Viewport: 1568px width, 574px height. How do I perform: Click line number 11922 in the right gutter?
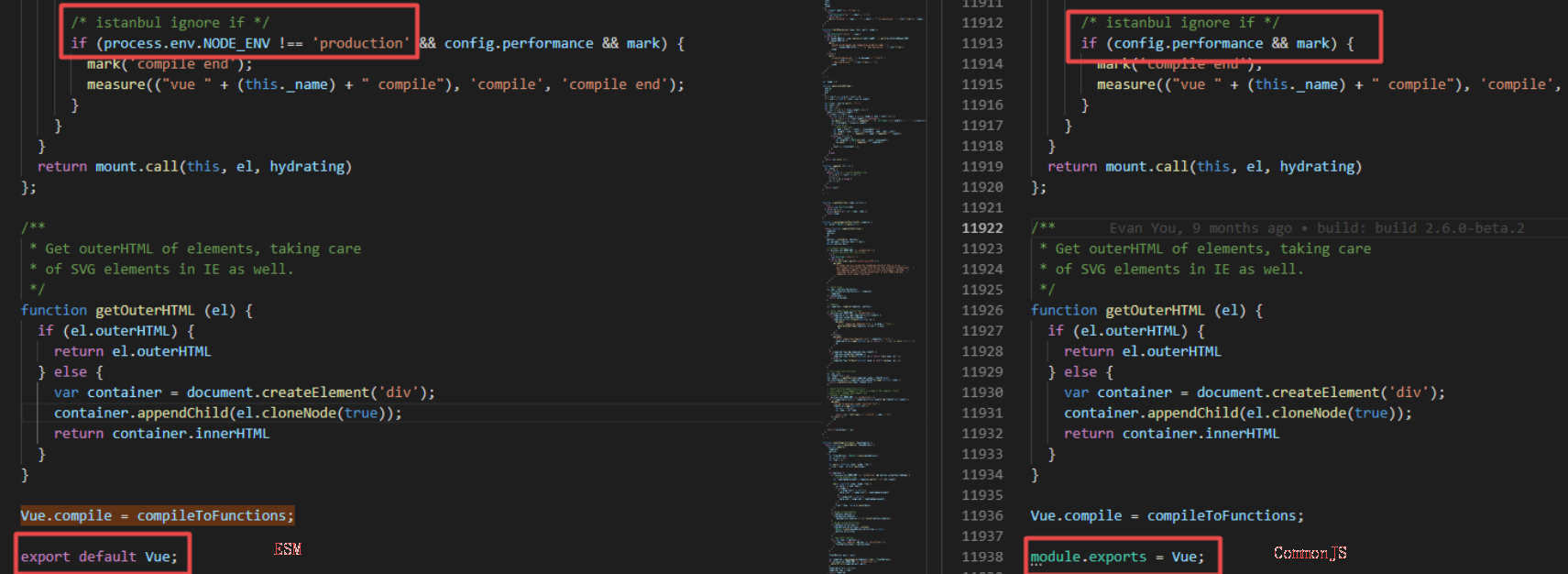(981, 228)
